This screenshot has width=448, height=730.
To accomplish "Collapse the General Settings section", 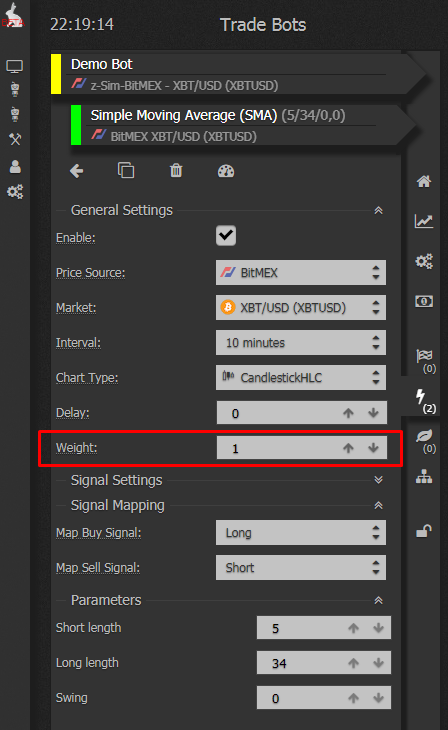I will point(379,210).
